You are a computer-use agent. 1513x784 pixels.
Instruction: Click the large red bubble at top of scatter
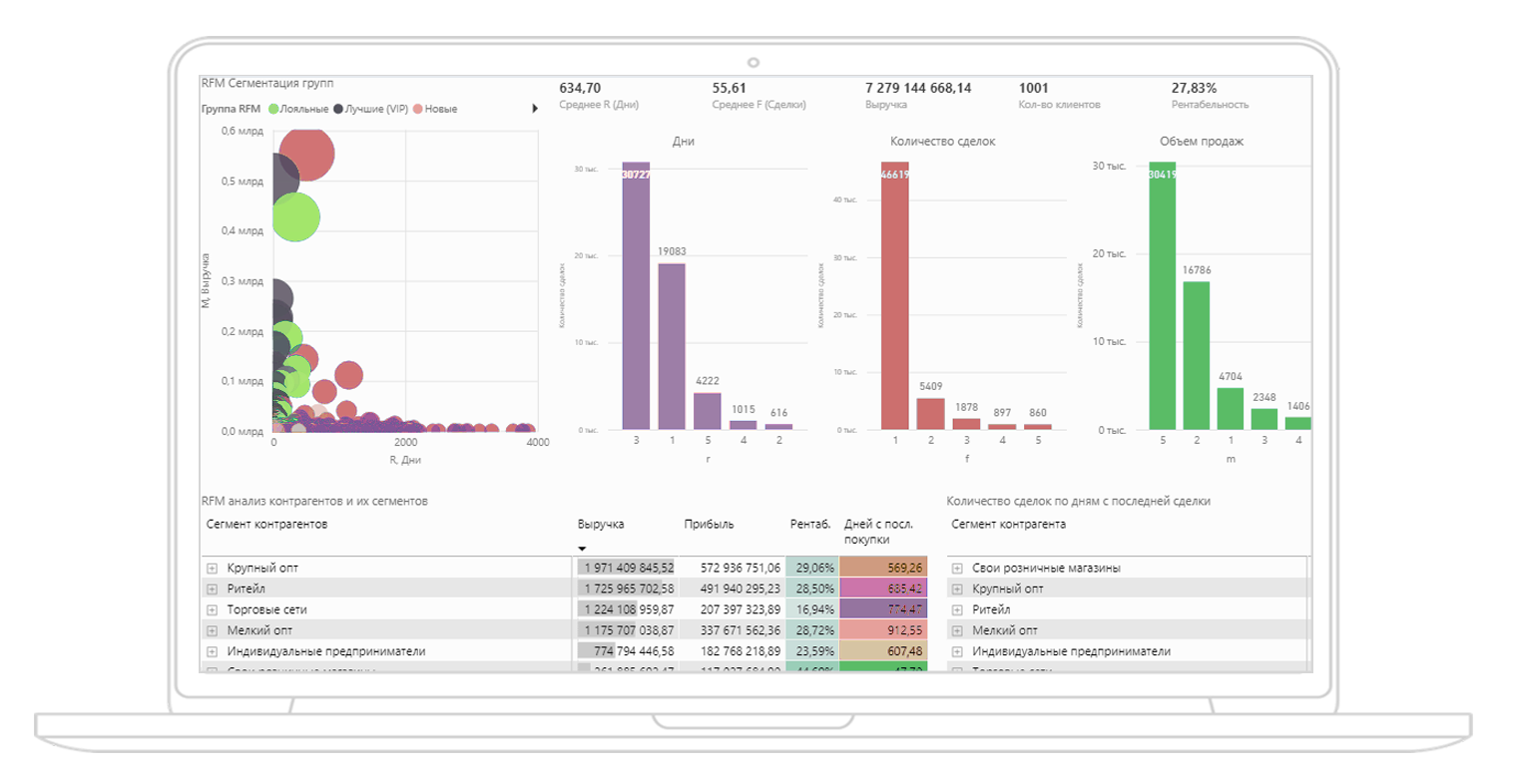(x=306, y=154)
